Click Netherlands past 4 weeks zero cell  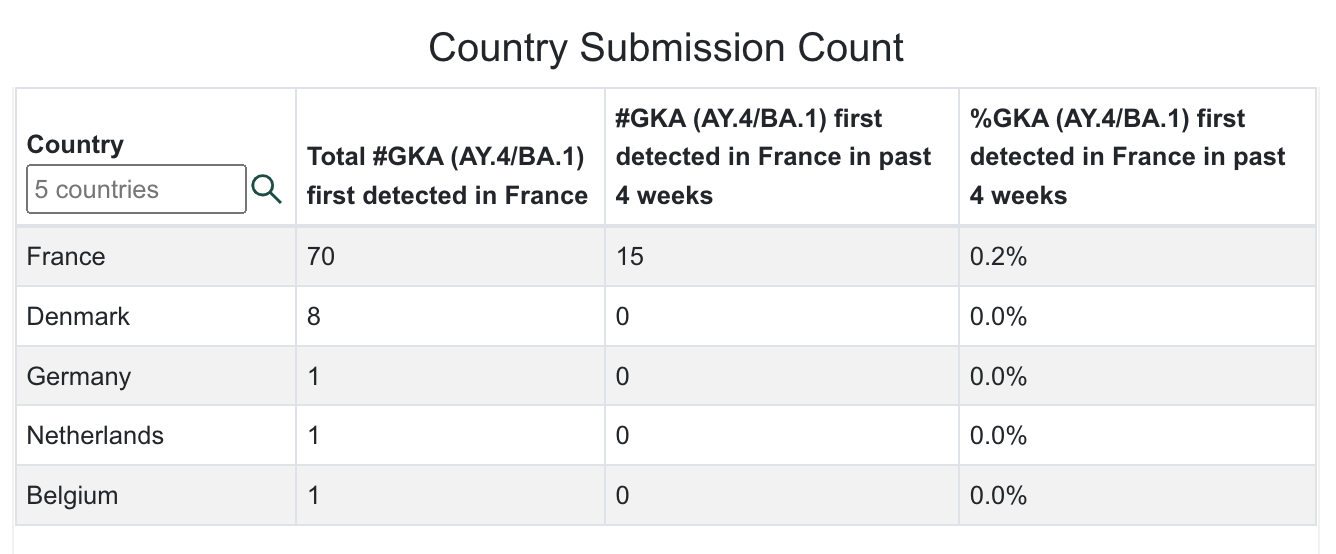[782, 436]
